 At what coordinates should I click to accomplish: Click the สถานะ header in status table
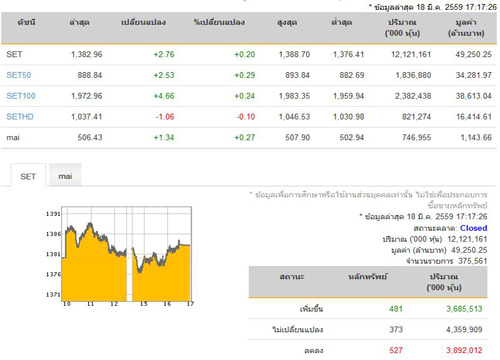click(292, 277)
